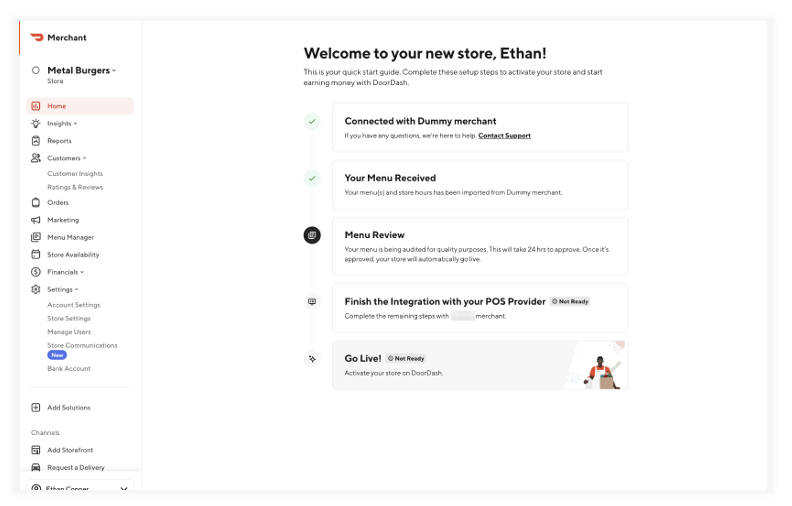The image size is (792, 506).
Task: Open the Reports icon
Action: (x=36, y=141)
